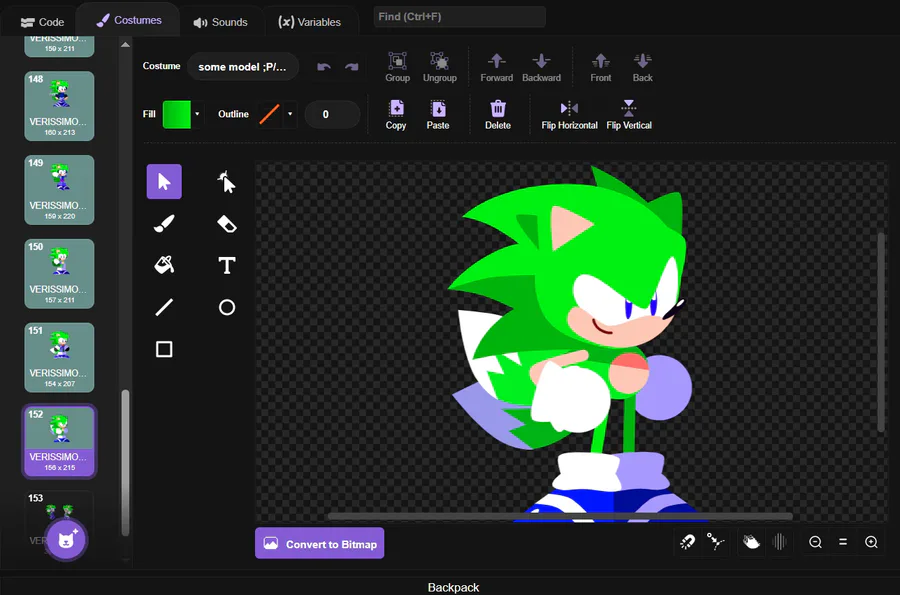Click the canvas vertical scrollbar
Image resolution: width=900 pixels, height=595 pixels.
(x=881, y=332)
